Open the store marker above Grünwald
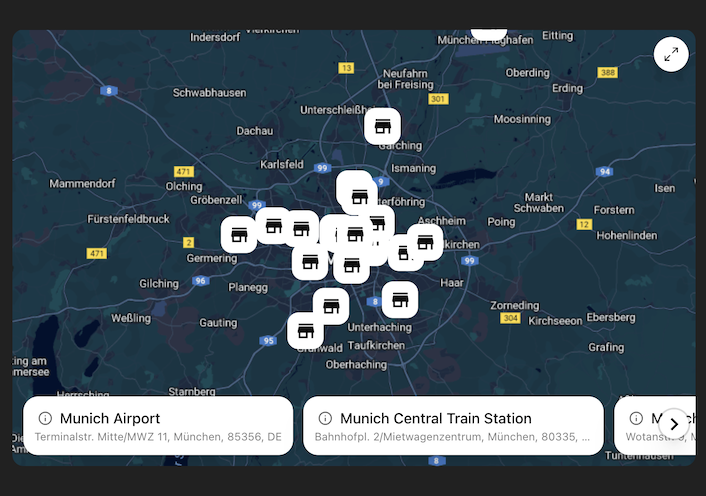Screen dimensions: 706x496 tap(306, 331)
